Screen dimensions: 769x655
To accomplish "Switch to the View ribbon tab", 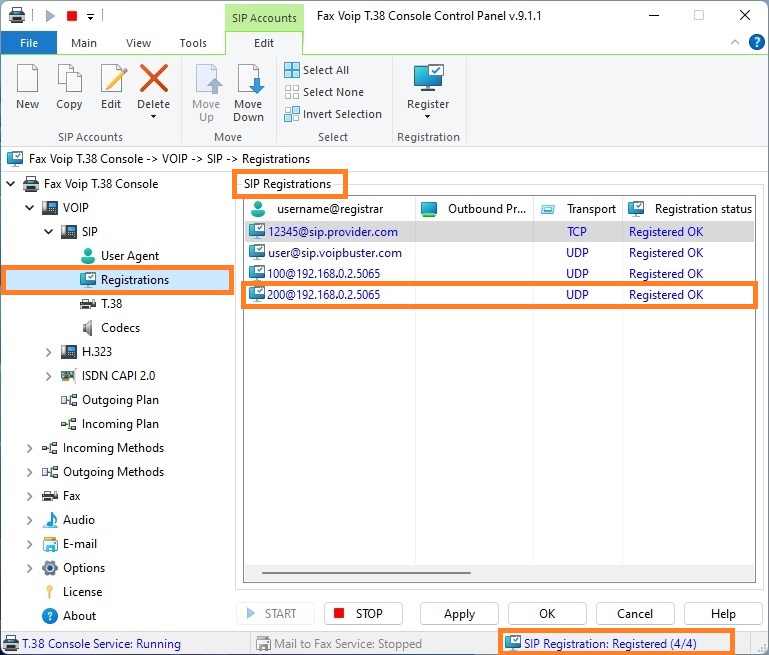I will [x=138, y=43].
